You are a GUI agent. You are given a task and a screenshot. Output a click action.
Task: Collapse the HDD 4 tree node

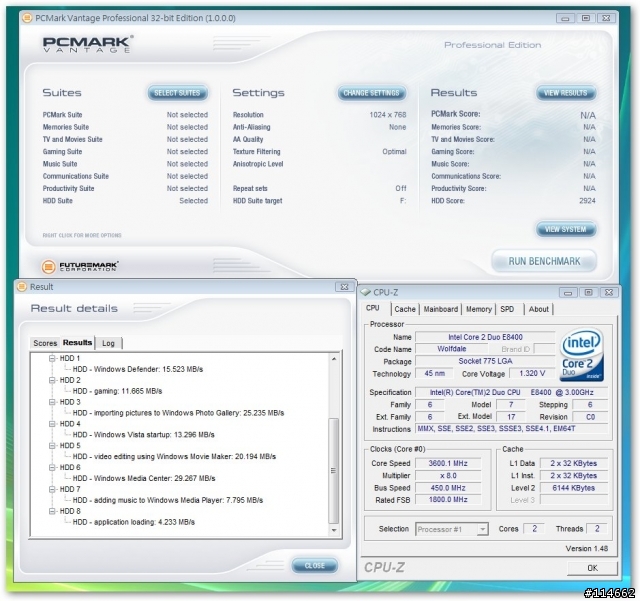coord(52,424)
